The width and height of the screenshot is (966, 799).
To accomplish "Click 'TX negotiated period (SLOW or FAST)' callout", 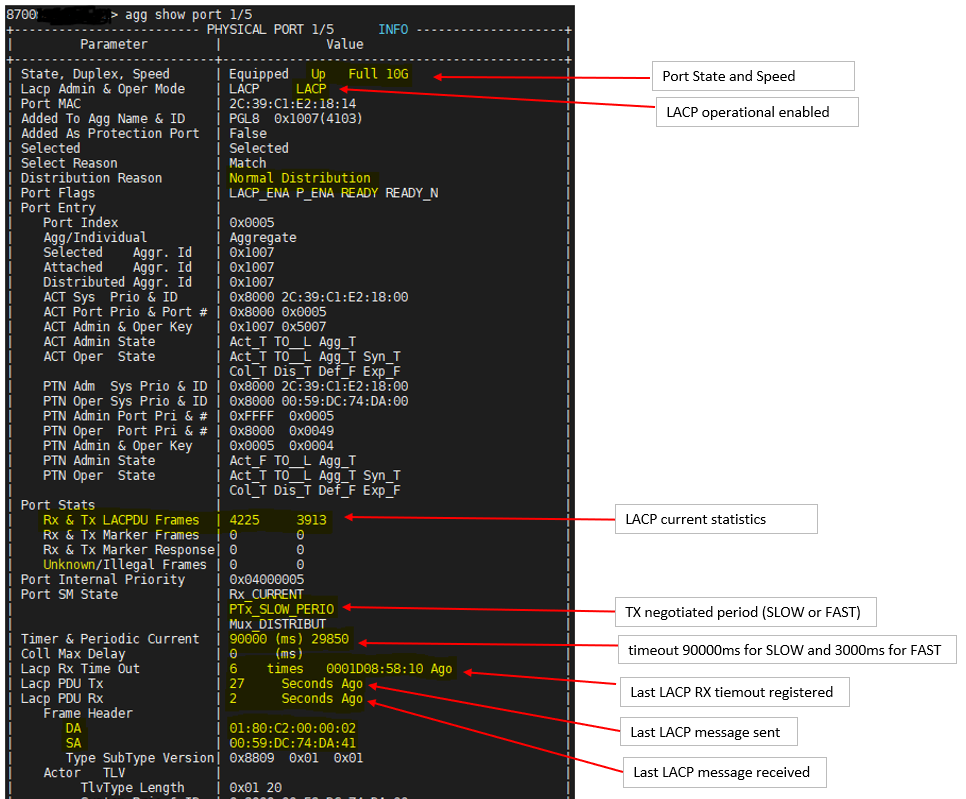I will click(x=746, y=612).
